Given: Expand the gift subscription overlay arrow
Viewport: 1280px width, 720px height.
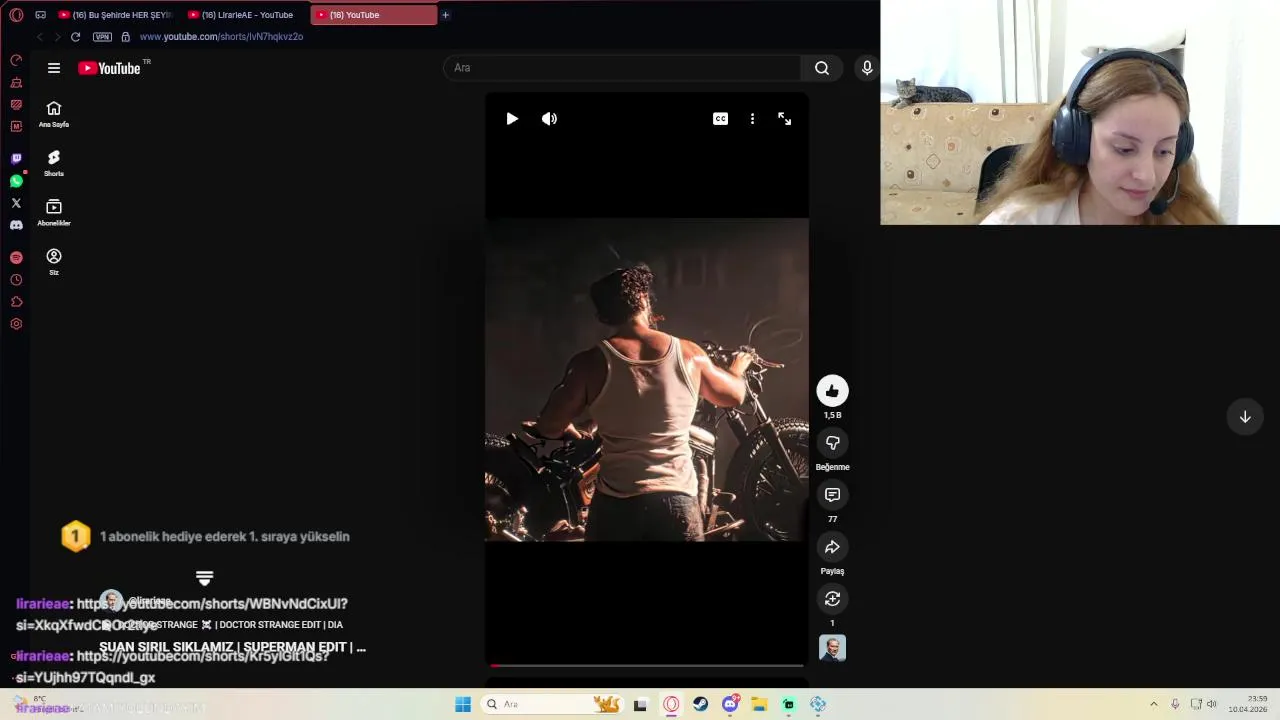Looking at the screenshot, I should 205,578.
